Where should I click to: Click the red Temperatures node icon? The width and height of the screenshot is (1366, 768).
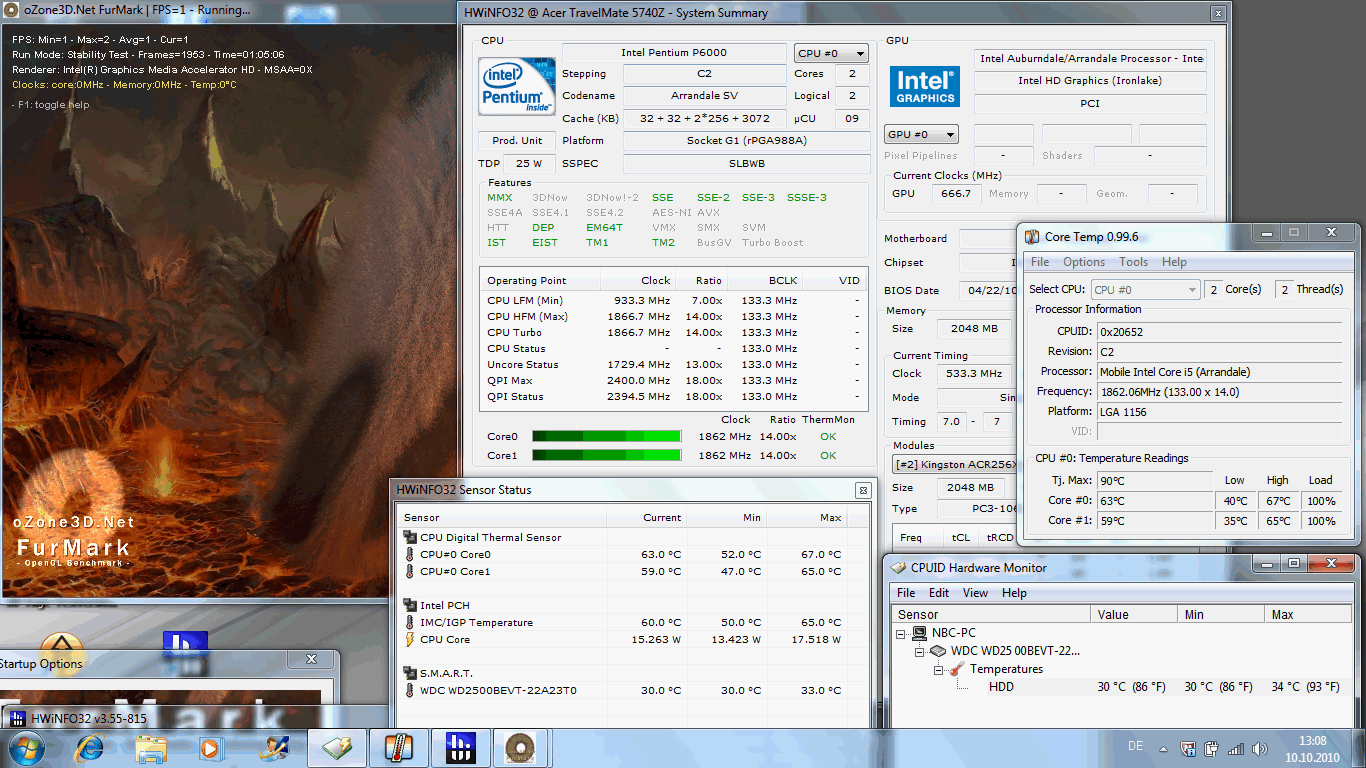[957, 669]
